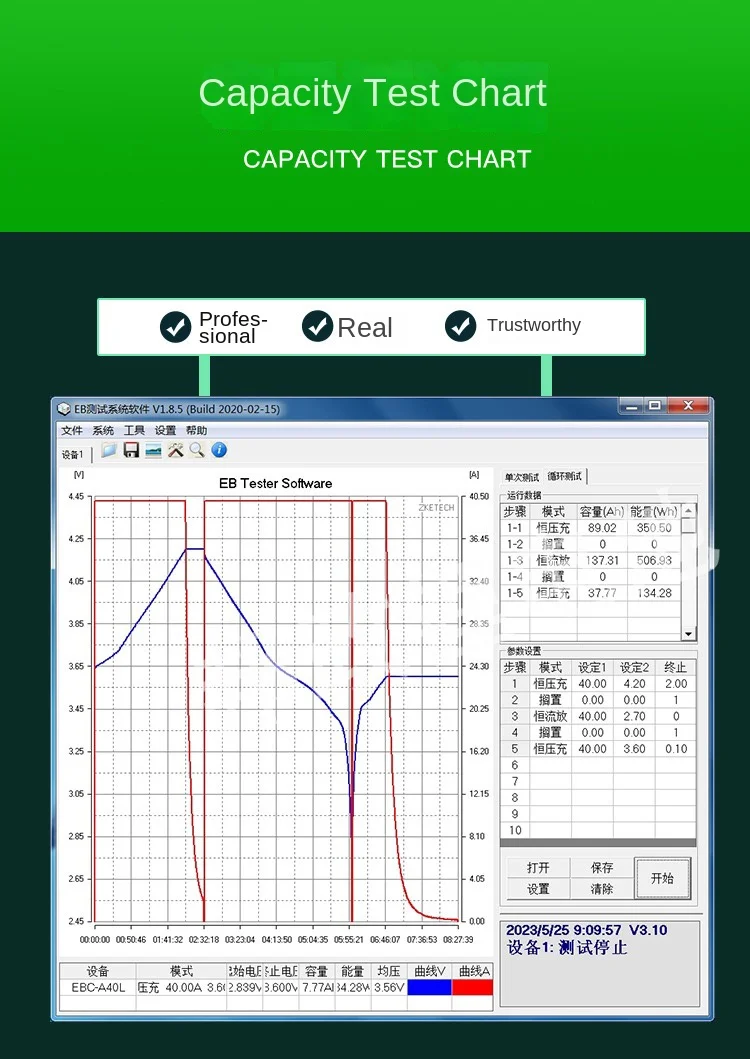The height and width of the screenshot is (1059, 750).
Task: Click the floppy disk save icon
Action: pos(131,451)
